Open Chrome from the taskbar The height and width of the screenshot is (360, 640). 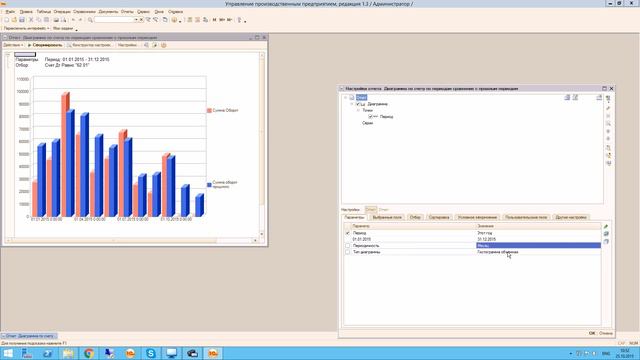pos(89,353)
